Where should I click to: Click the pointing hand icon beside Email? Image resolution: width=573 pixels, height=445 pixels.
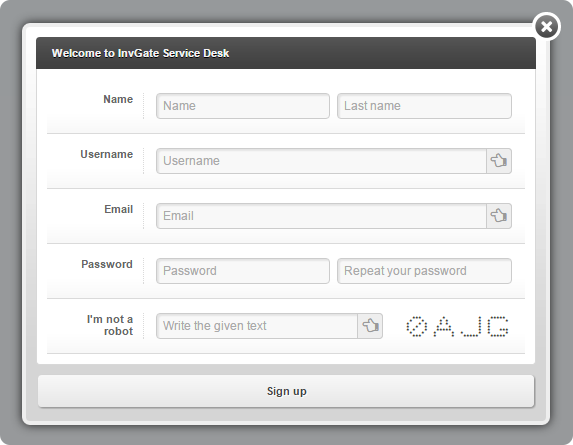click(499, 216)
